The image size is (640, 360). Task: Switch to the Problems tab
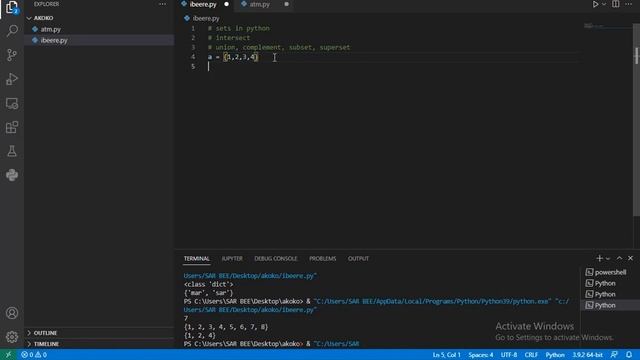pos(322,259)
